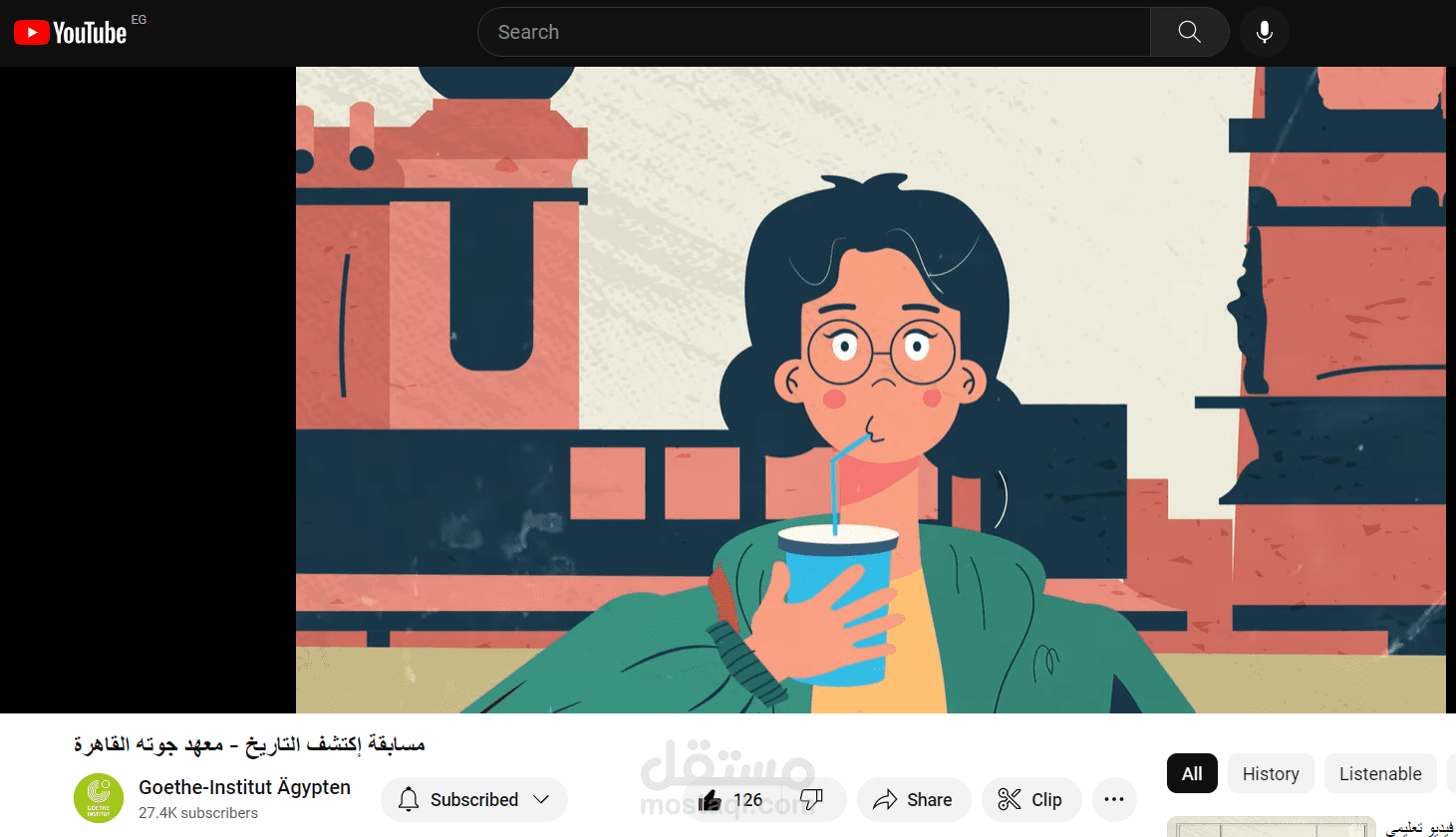The height and width of the screenshot is (837, 1456).
Task: Select the History filter chip
Action: click(x=1271, y=773)
